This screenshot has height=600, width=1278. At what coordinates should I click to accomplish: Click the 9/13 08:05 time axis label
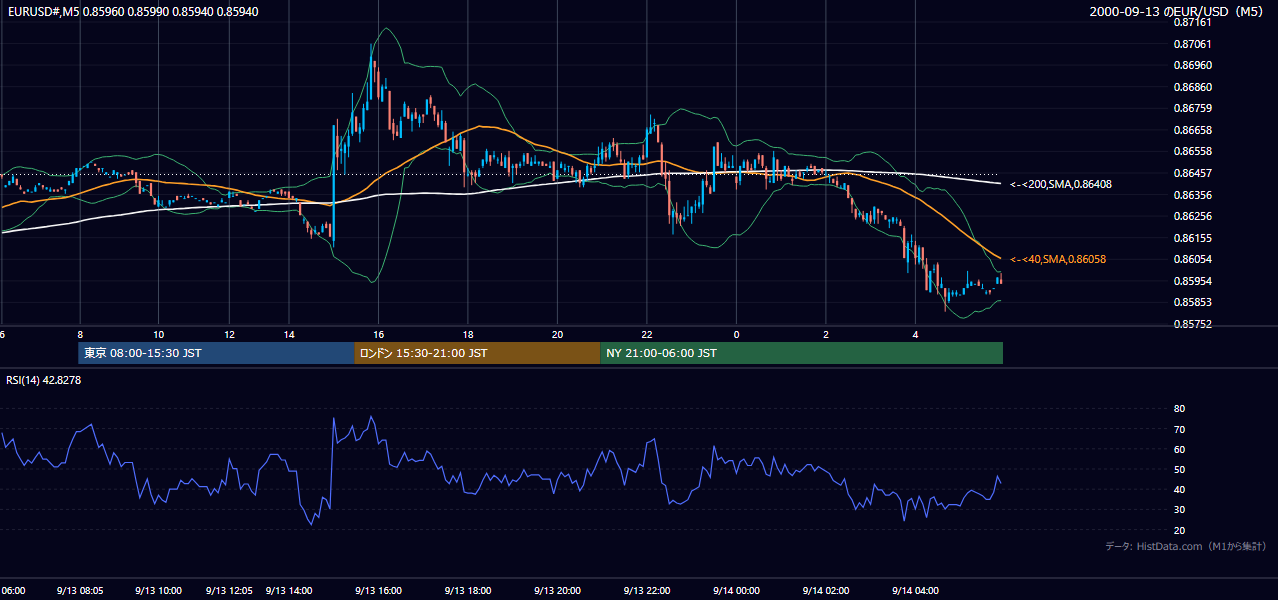[x=78, y=590]
